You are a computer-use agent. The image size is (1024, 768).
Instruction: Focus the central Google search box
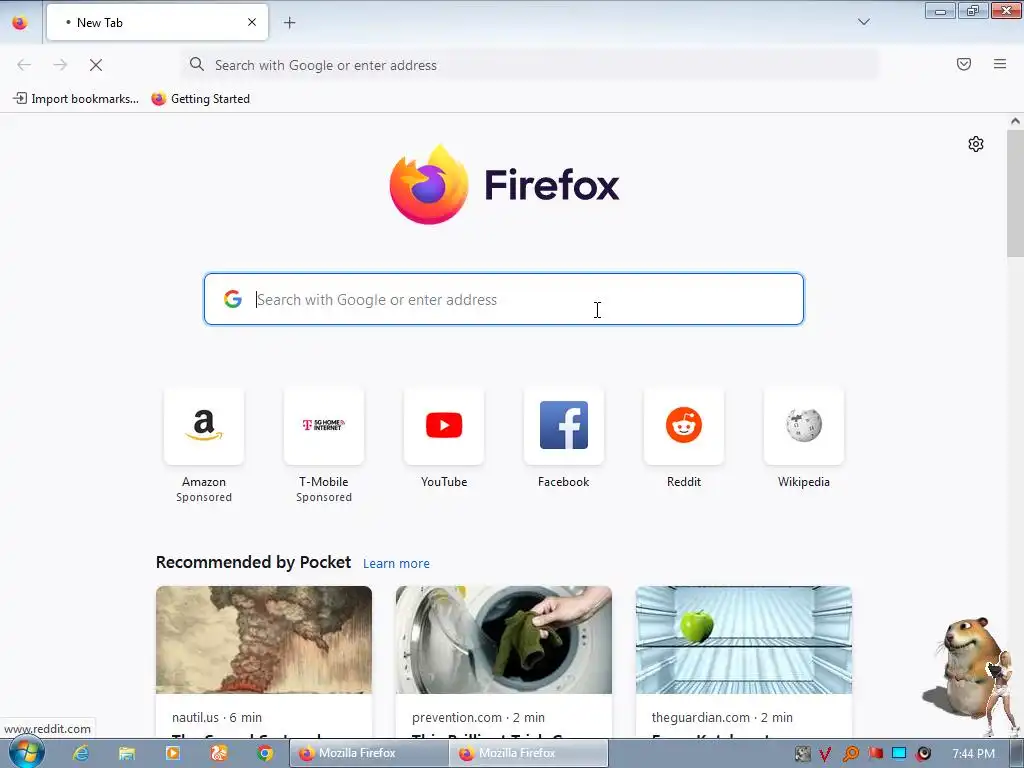504,299
